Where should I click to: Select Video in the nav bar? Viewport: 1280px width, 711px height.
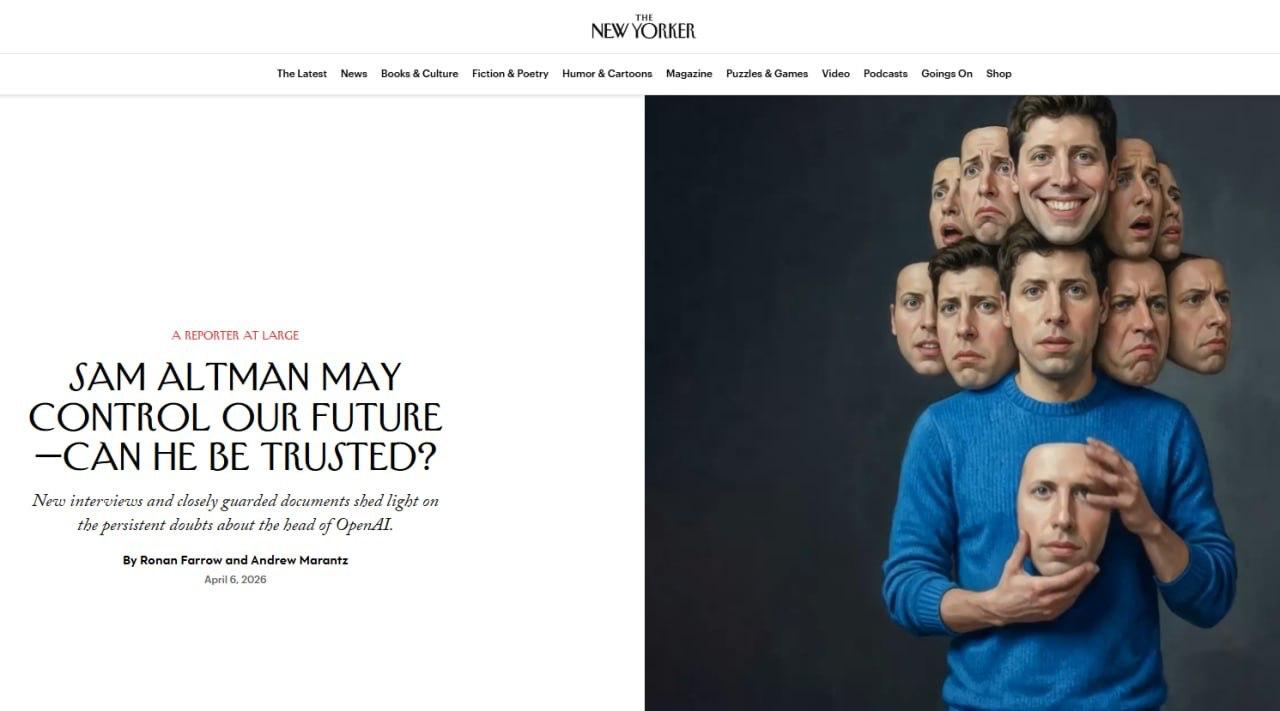tap(836, 74)
